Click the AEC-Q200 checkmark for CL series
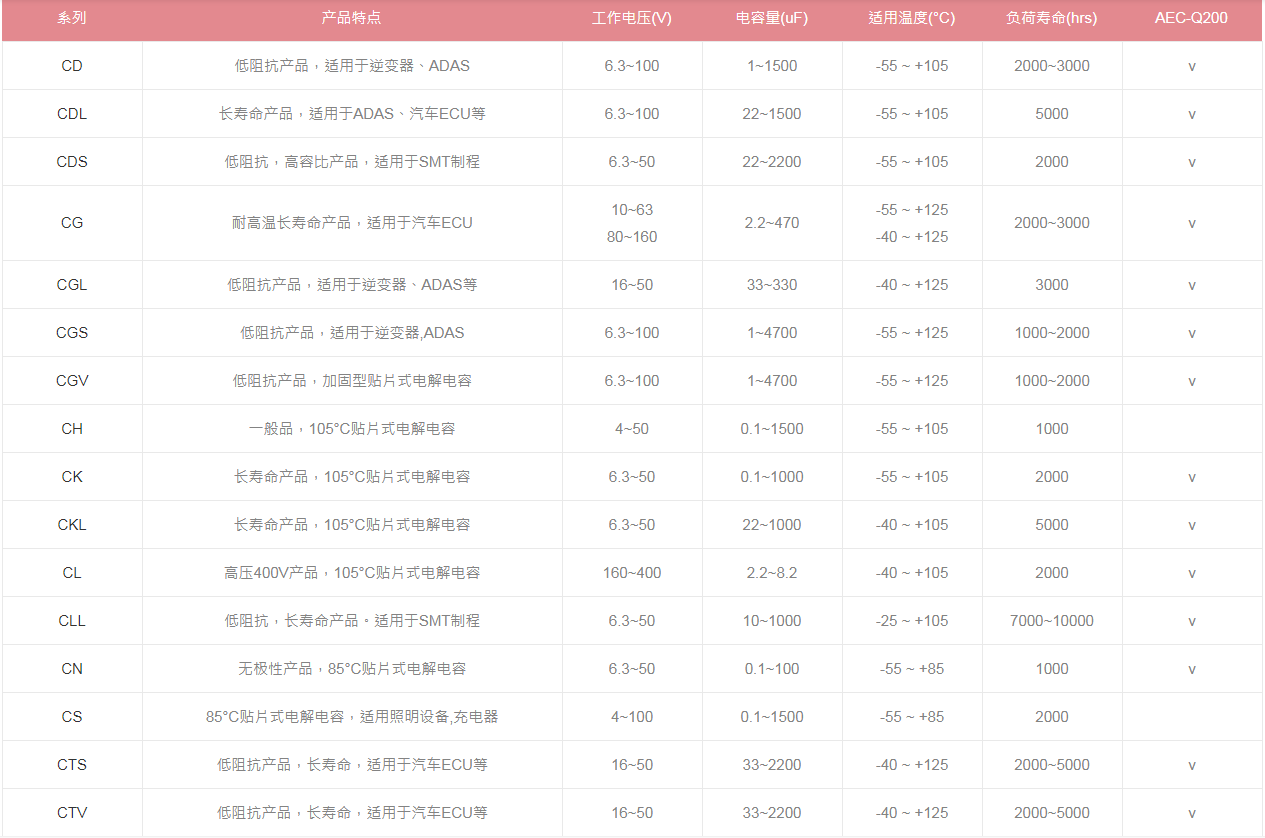This screenshot has width=1265, height=838. [1191, 572]
